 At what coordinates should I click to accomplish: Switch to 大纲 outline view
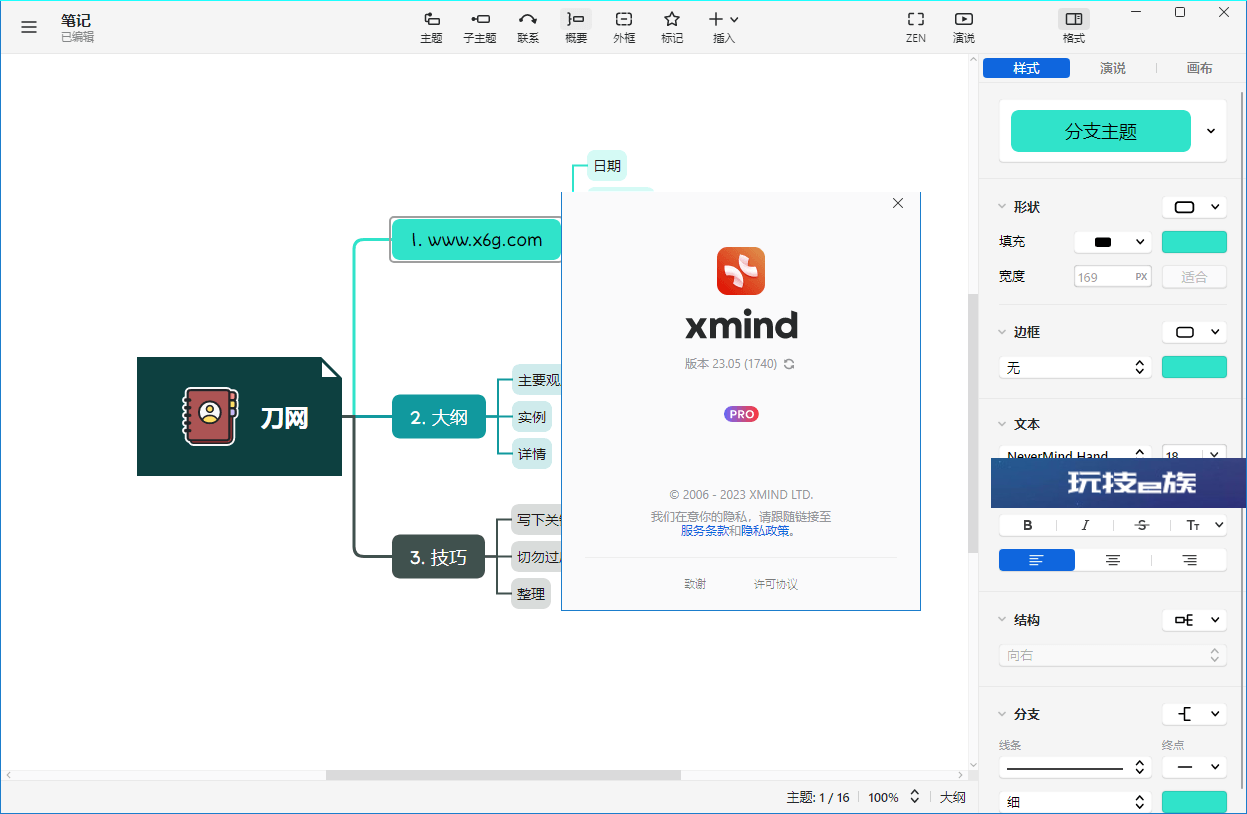(953, 797)
